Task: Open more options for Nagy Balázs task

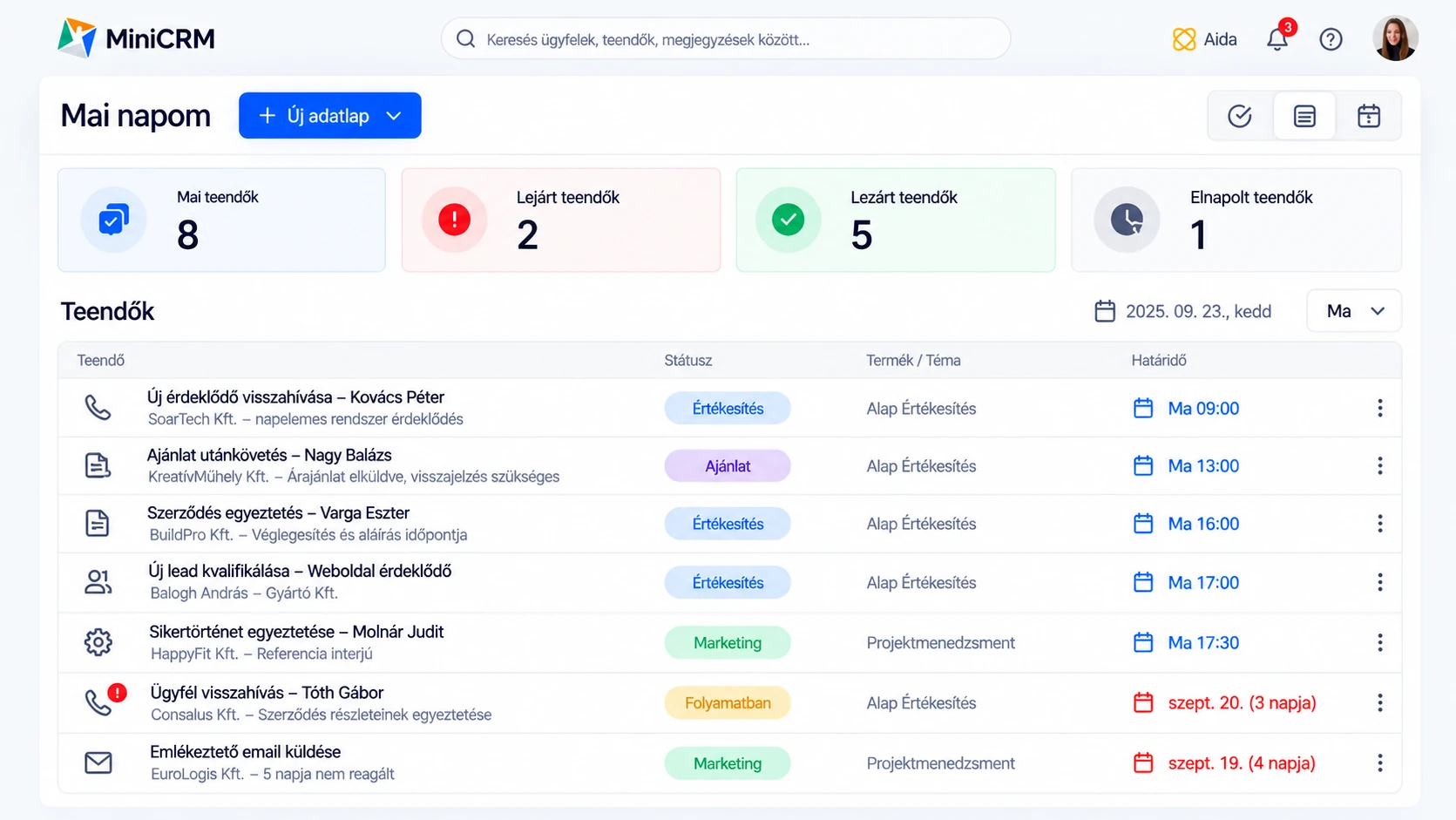Action: point(1380,465)
